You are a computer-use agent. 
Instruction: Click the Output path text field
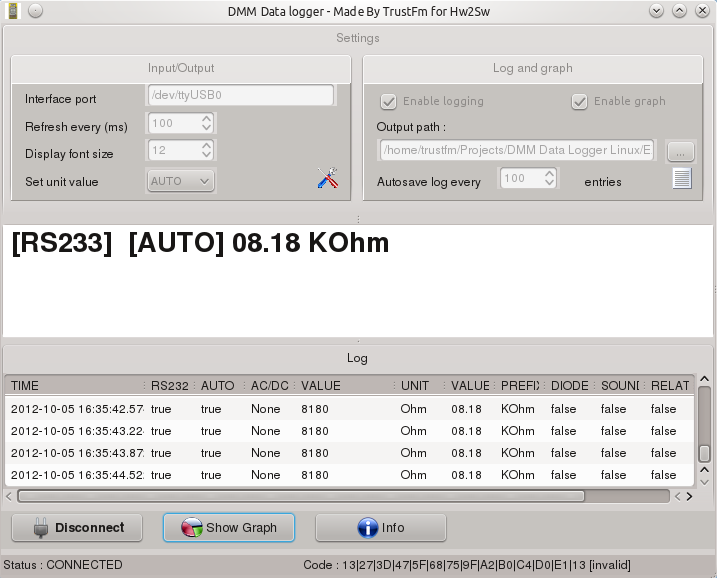pos(517,150)
